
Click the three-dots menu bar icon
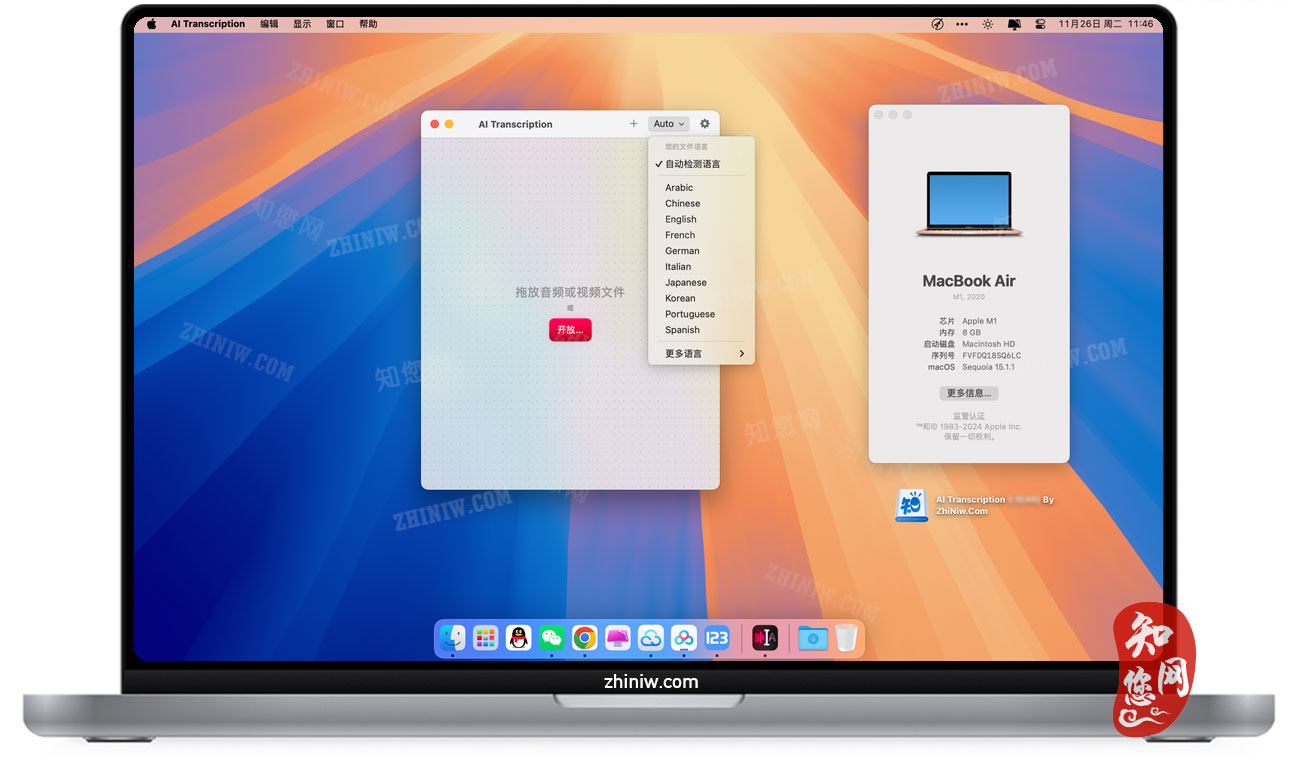coord(962,24)
